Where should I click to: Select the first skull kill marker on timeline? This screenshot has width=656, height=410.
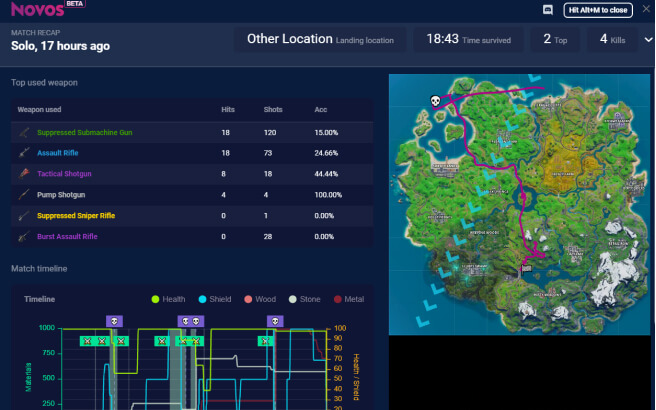coord(114,321)
